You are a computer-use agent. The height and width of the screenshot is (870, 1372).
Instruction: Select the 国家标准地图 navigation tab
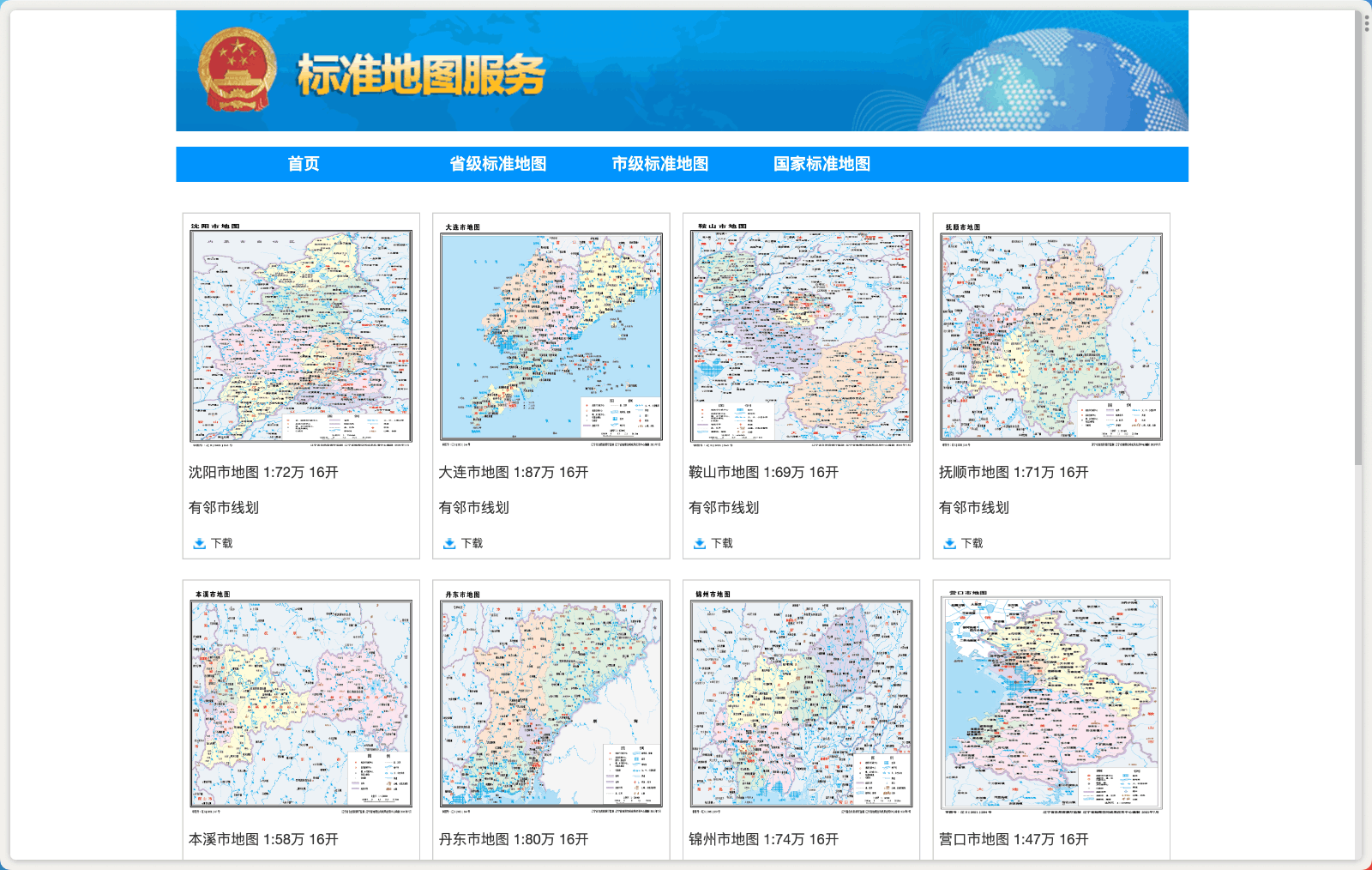824,163
